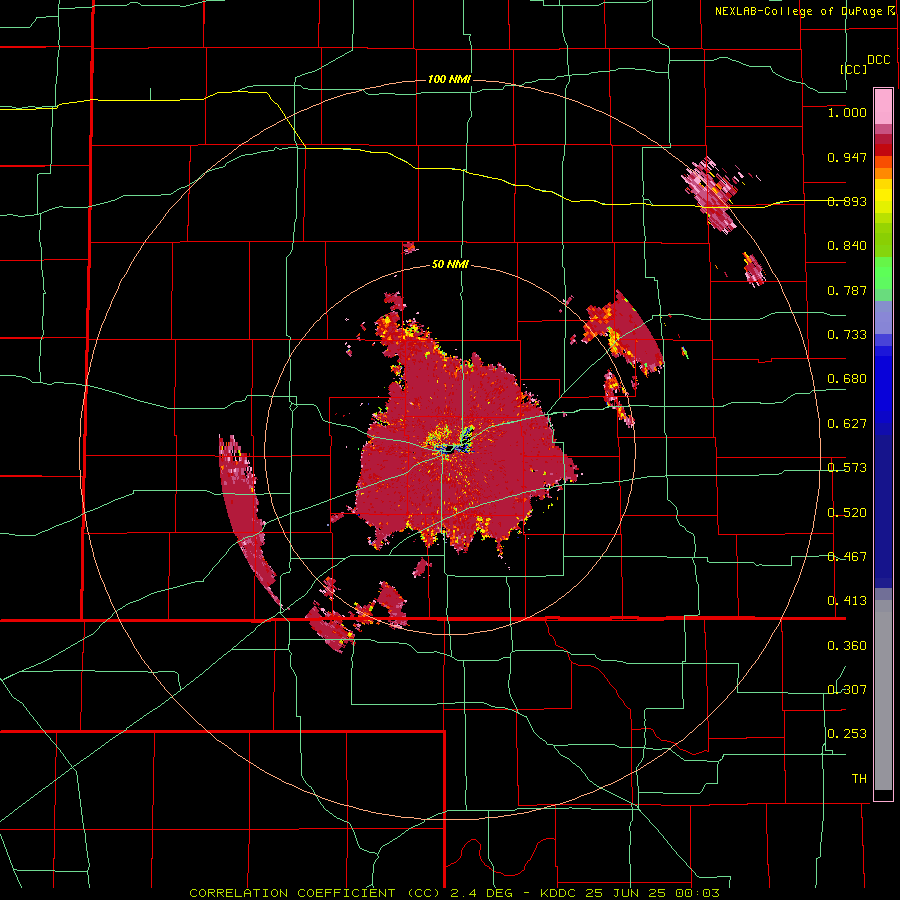Screen dimensions: 900x900
Task: Click the 0.627 legend value
Action: (x=847, y=424)
